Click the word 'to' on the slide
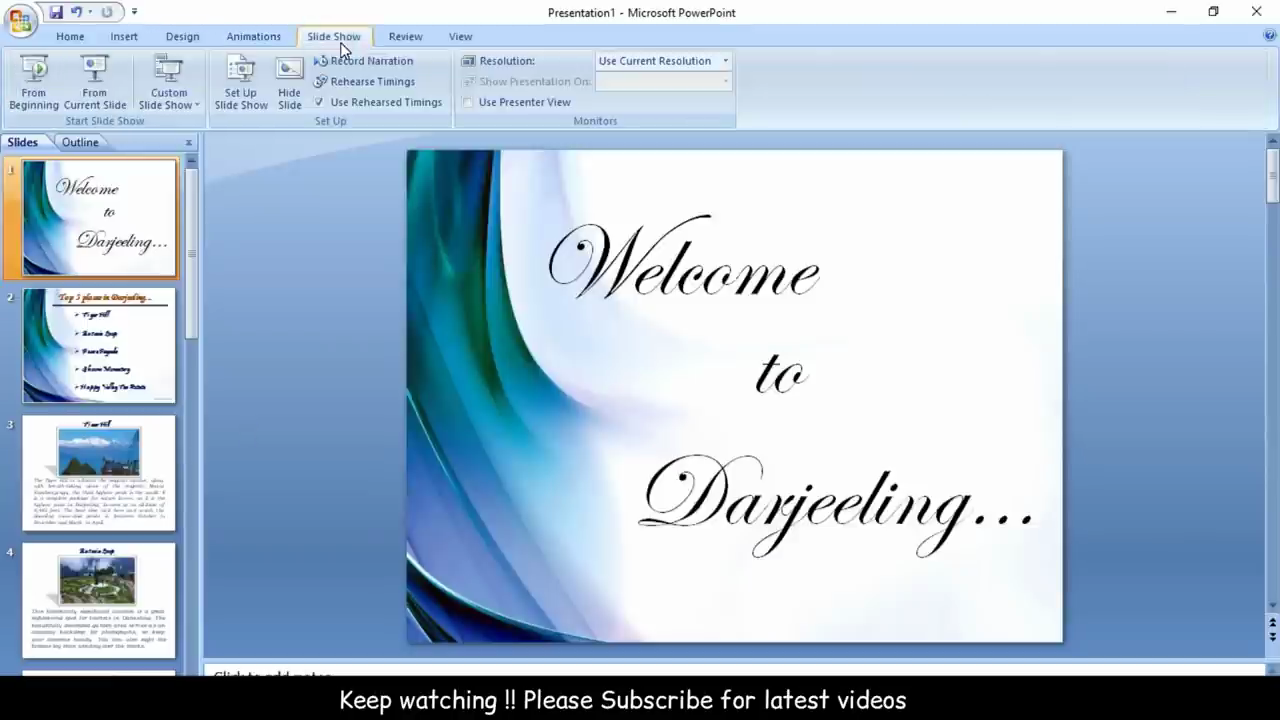Screen dimensions: 1280x720 pyautogui.click(x=781, y=374)
